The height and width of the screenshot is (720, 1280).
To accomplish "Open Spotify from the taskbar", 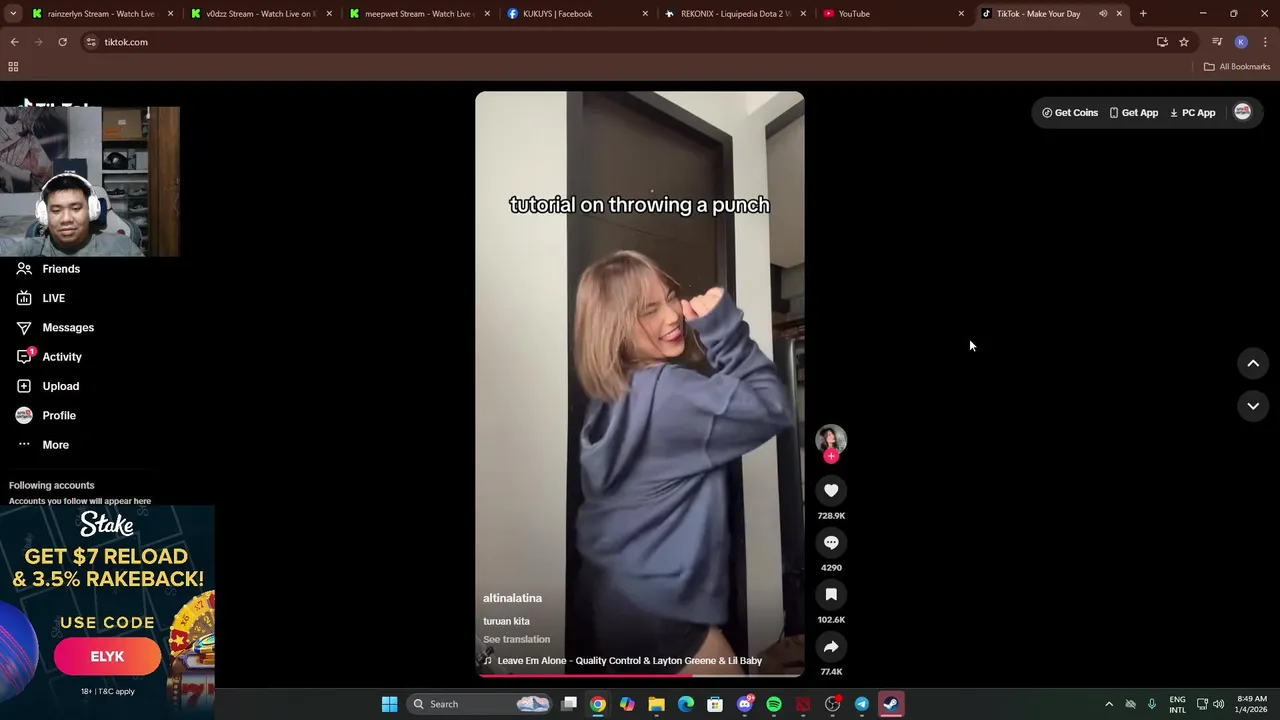I will point(774,704).
